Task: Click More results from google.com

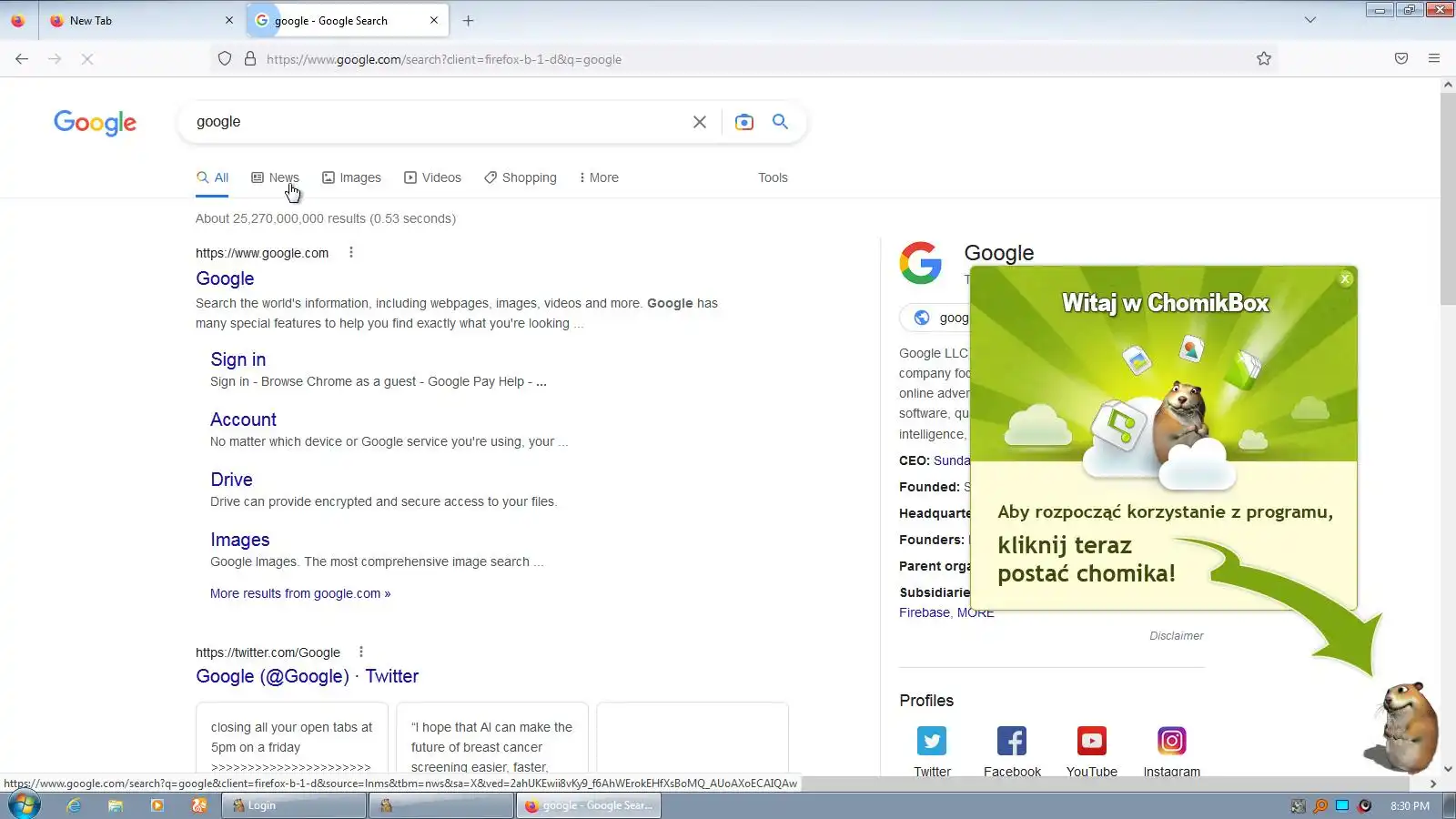Action: click(x=300, y=593)
